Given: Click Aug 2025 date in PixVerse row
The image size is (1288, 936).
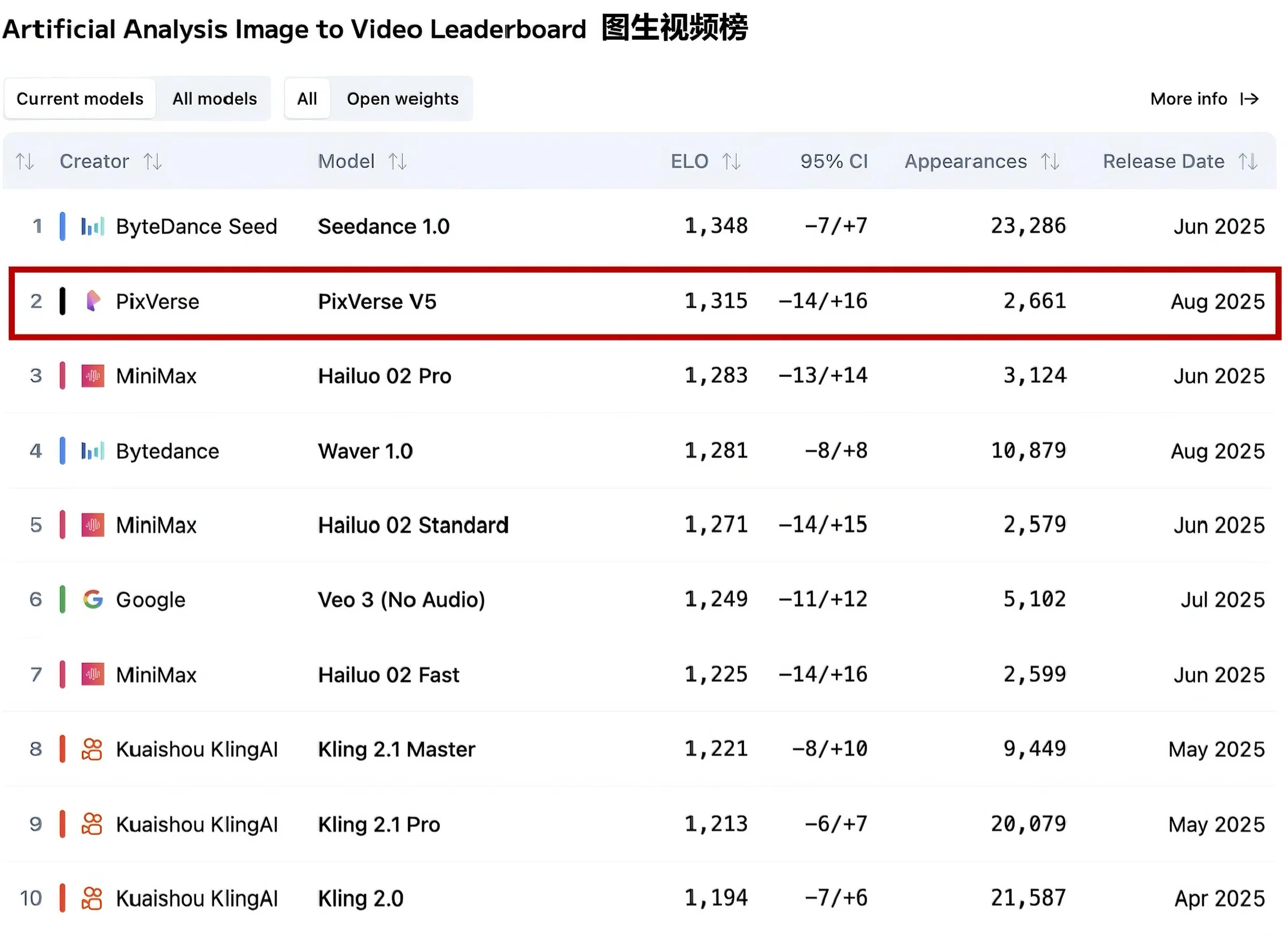Looking at the screenshot, I should [x=1218, y=302].
